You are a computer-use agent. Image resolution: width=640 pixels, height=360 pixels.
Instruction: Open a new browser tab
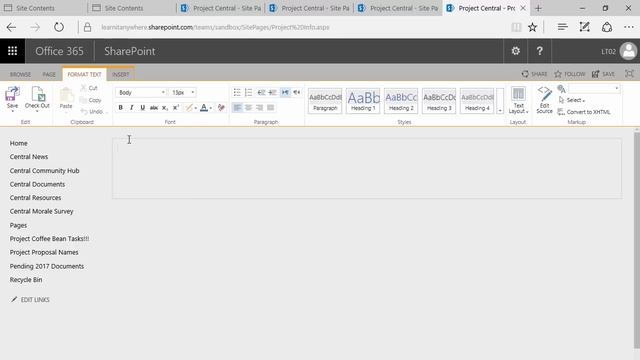[538, 8]
